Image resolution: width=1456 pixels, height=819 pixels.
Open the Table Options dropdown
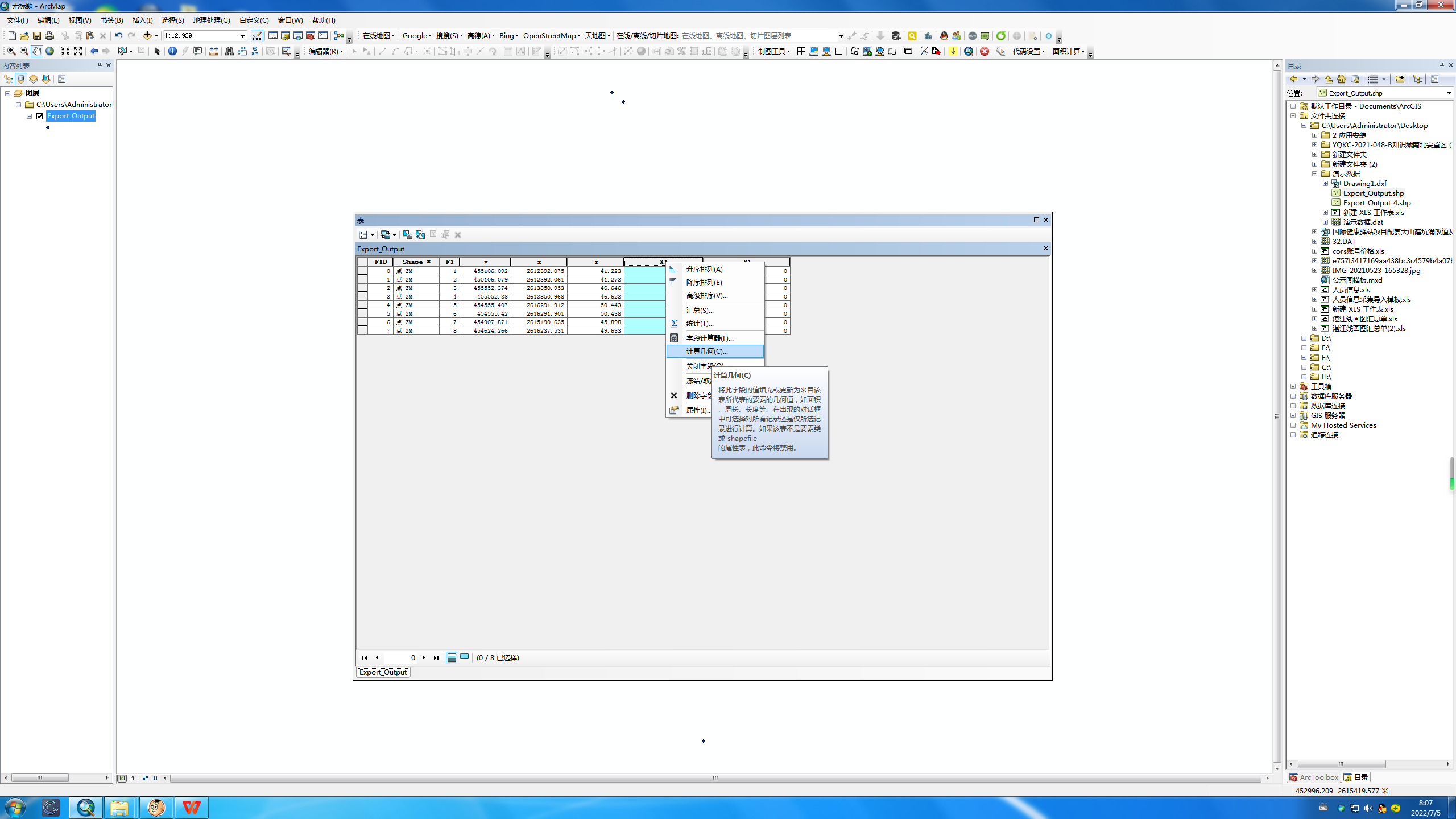point(366,234)
